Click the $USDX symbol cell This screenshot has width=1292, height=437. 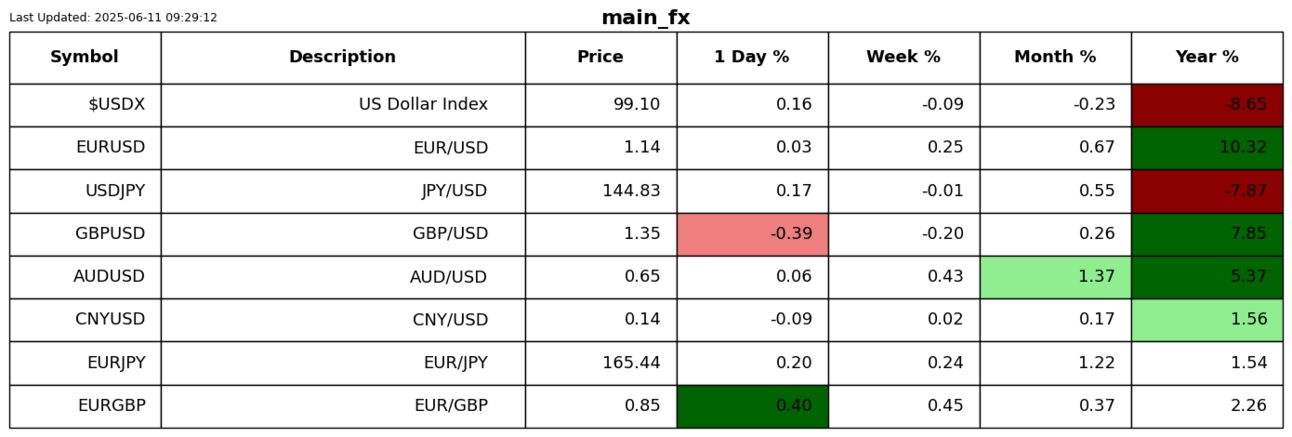click(116, 104)
